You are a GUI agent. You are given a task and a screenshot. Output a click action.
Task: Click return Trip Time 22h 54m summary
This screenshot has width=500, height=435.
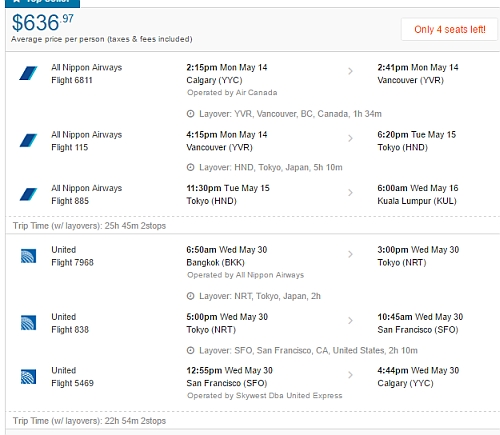pos(89,421)
